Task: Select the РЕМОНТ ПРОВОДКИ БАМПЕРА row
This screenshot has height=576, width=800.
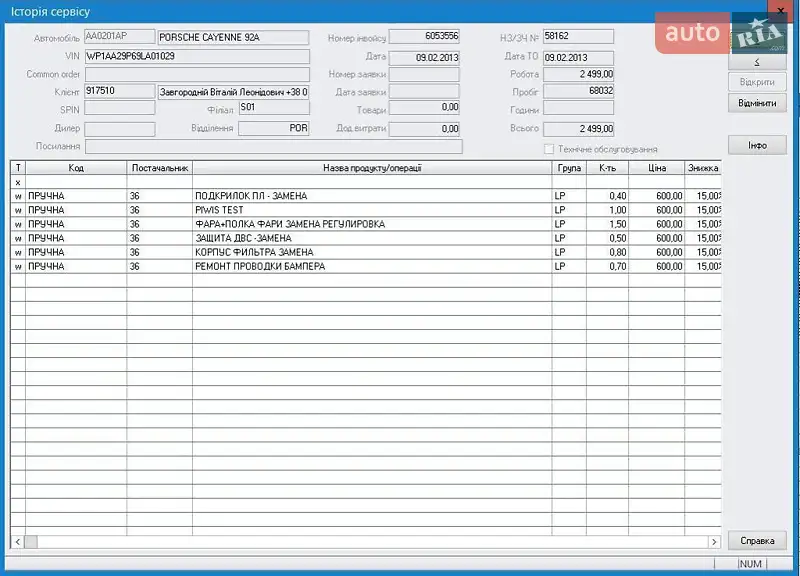Action: [371, 267]
